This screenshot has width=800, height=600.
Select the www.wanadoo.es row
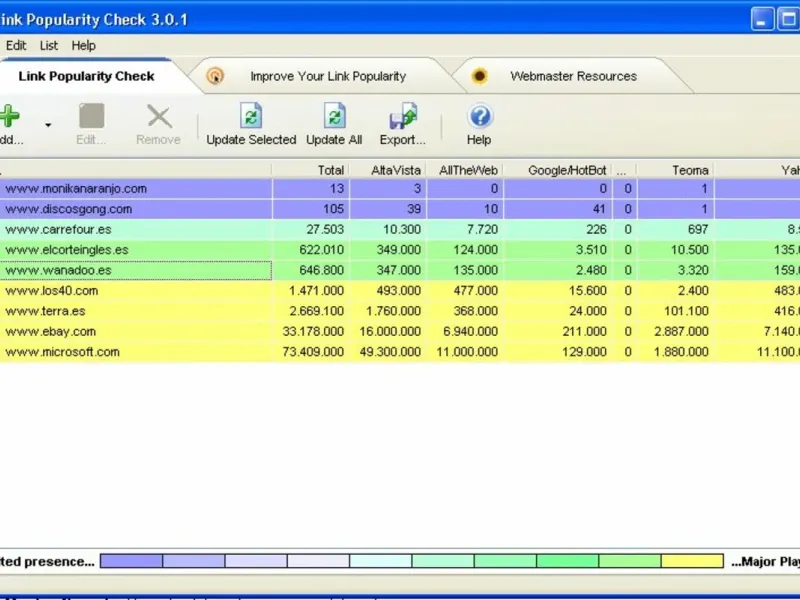400,270
